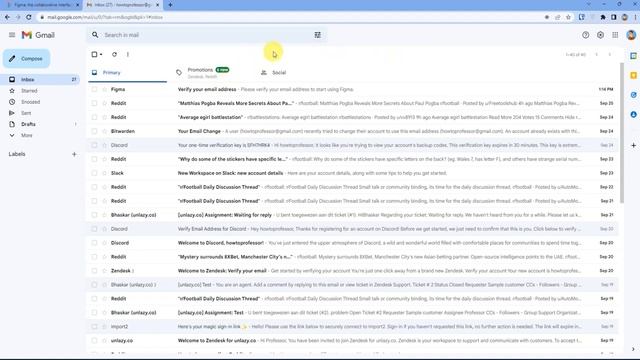Switch to the Figma browser tab
Viewport: 640px width, 360px height.
pyautogui.click(x=41, y=5)
